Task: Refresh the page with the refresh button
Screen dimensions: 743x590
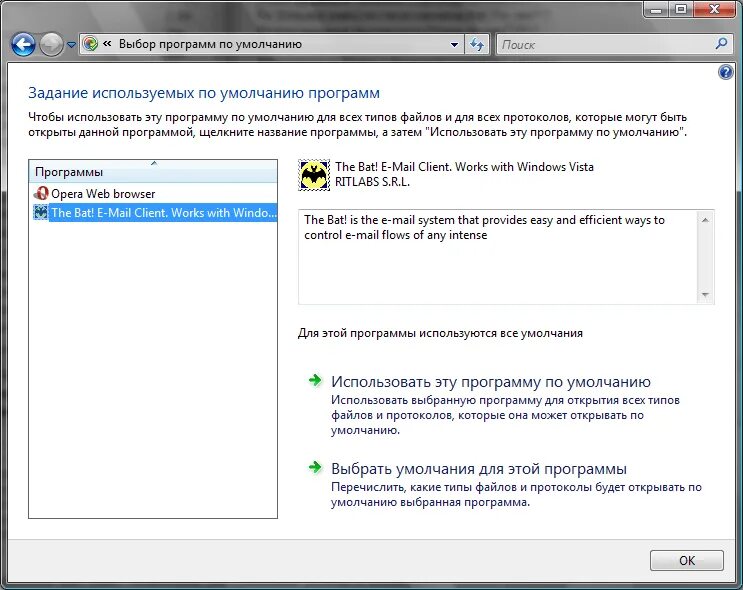Action: pos(477,45)
